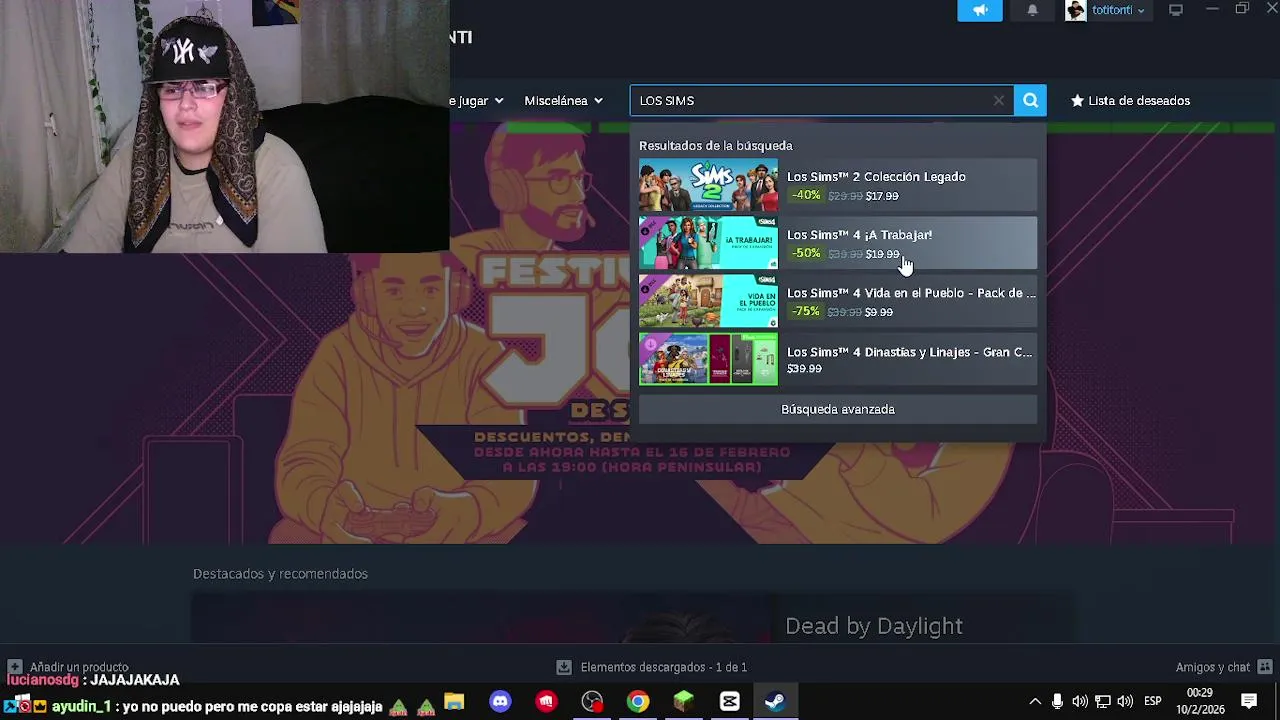Image resolution: width=1280 pixels, height=720 pixels.
Task: Click the $17.99 price of Sims 2
Action: pyautogui.click(x=882, y=196)
